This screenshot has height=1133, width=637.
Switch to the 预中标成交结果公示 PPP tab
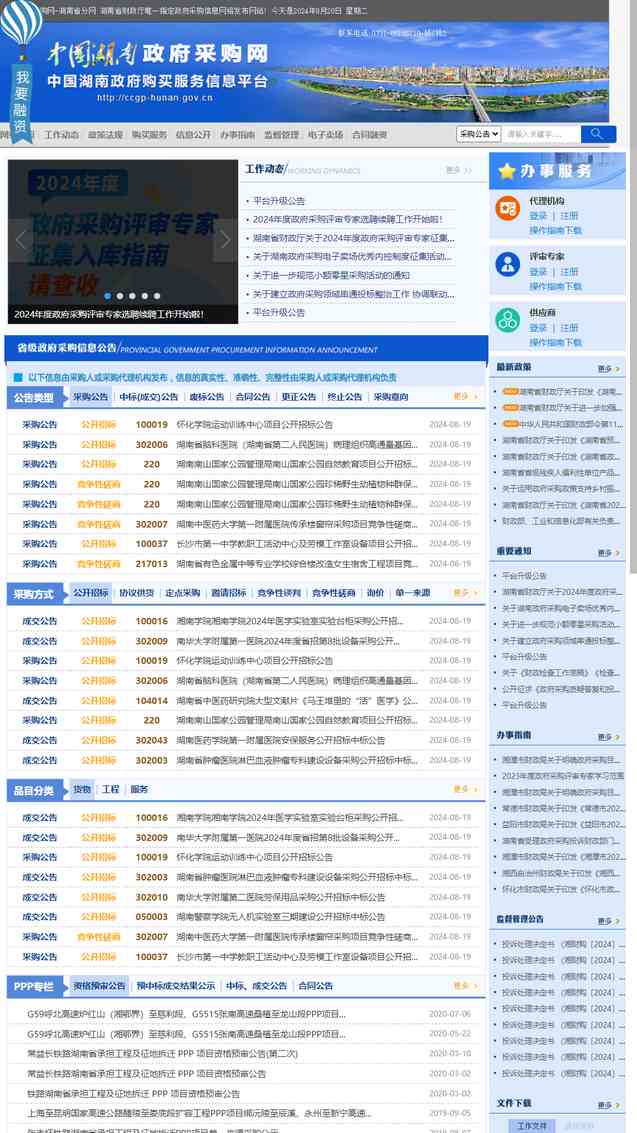pos(176,986)
